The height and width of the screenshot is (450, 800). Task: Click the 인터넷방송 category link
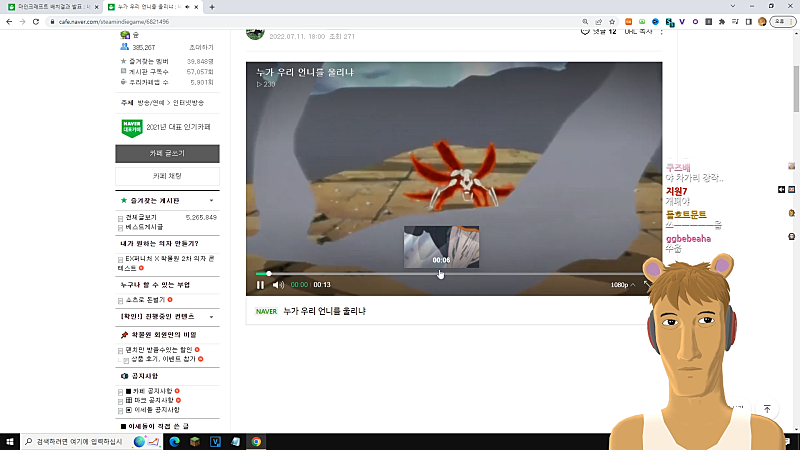pyautogui.click(x=188, y=103)
